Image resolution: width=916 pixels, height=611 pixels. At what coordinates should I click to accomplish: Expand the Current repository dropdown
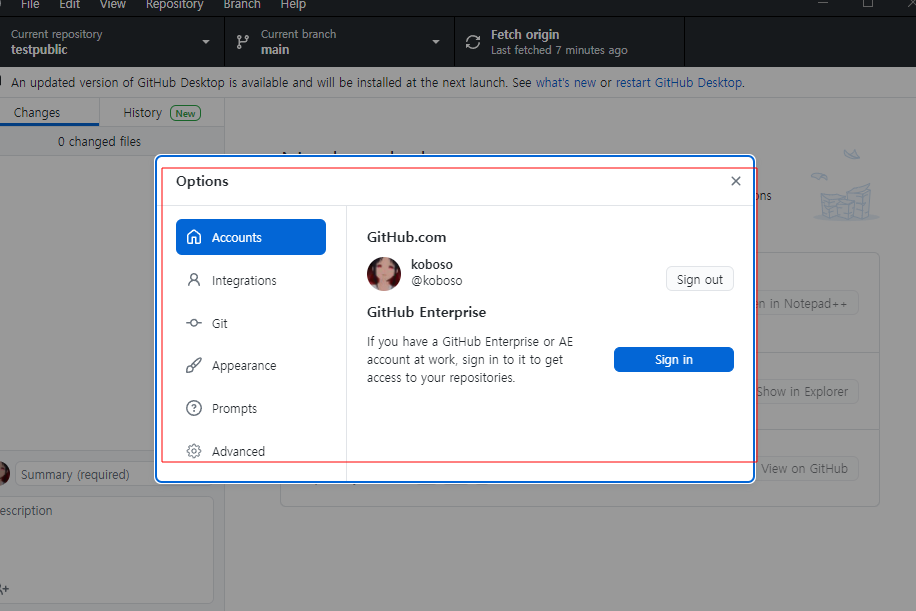(110, 41)
